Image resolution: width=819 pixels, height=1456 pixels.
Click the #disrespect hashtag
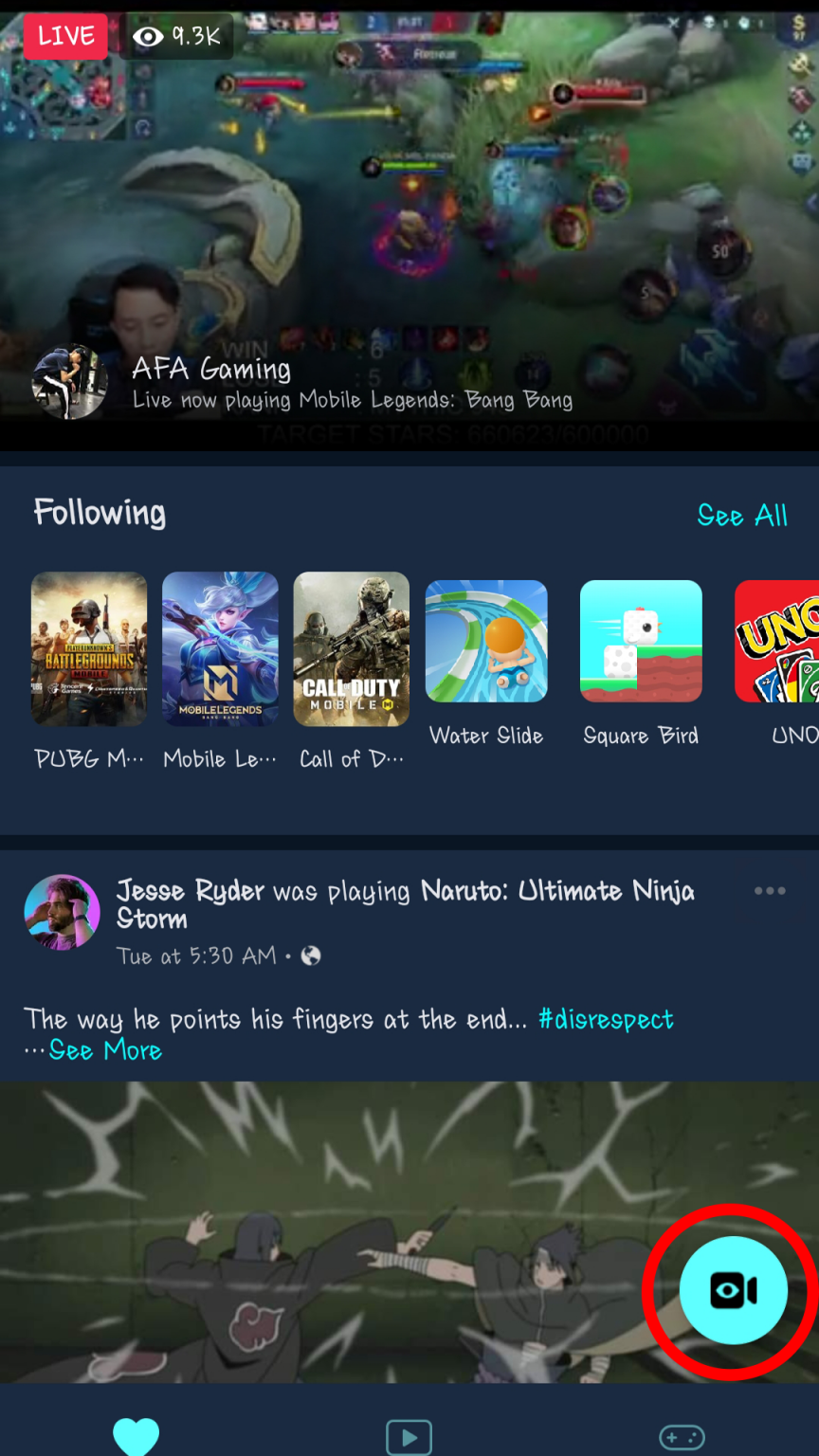pos(606,1020)
